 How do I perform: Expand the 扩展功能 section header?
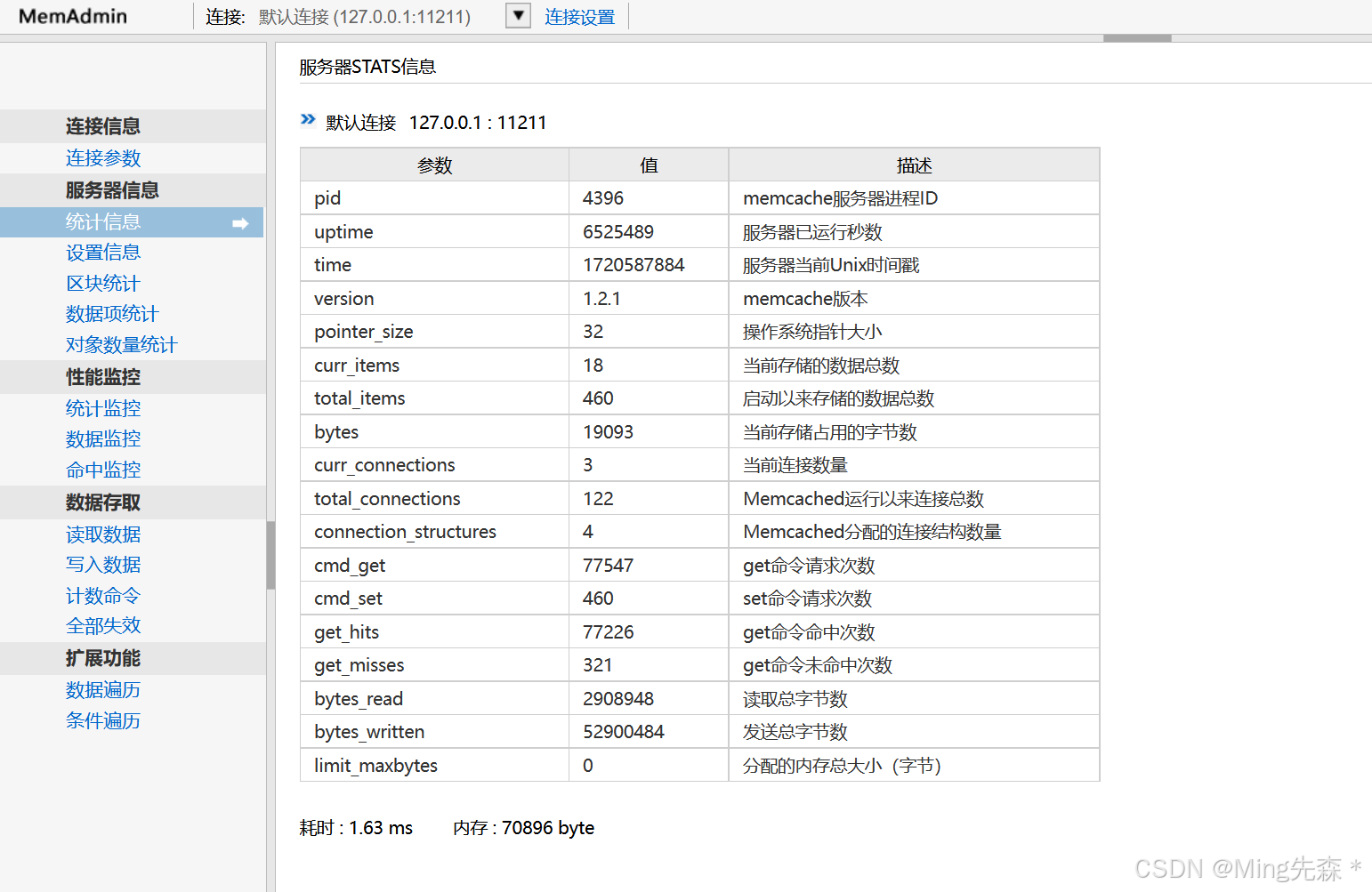(x=102, y=658)
